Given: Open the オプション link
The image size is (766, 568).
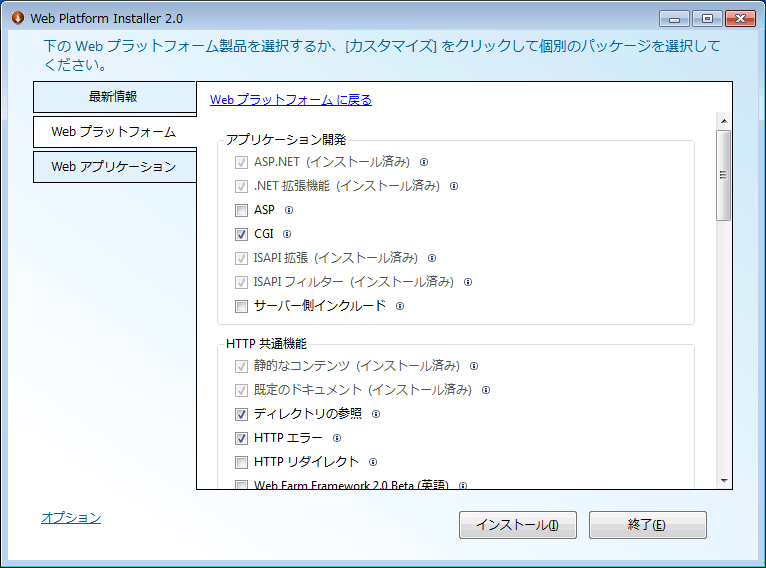Looking at the screenshot, I should [x=71, y=518].
